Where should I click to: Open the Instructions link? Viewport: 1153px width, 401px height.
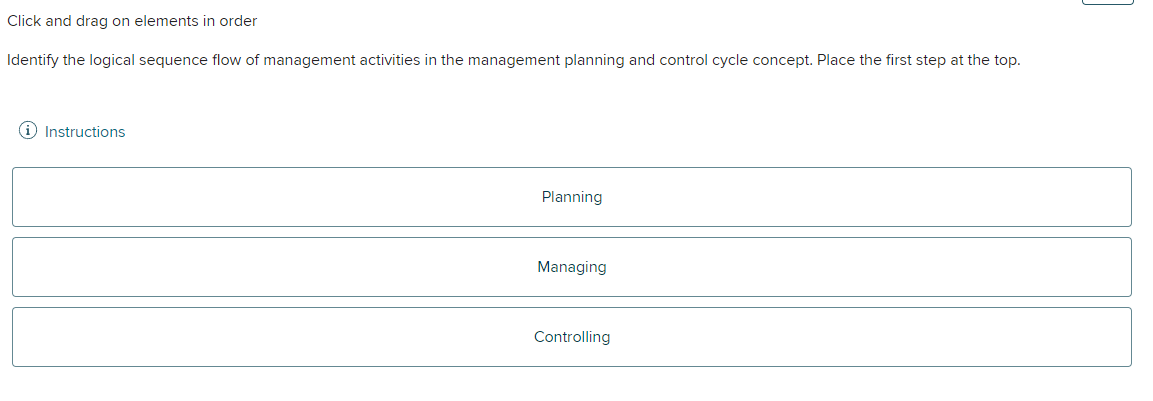pos(85,132)
